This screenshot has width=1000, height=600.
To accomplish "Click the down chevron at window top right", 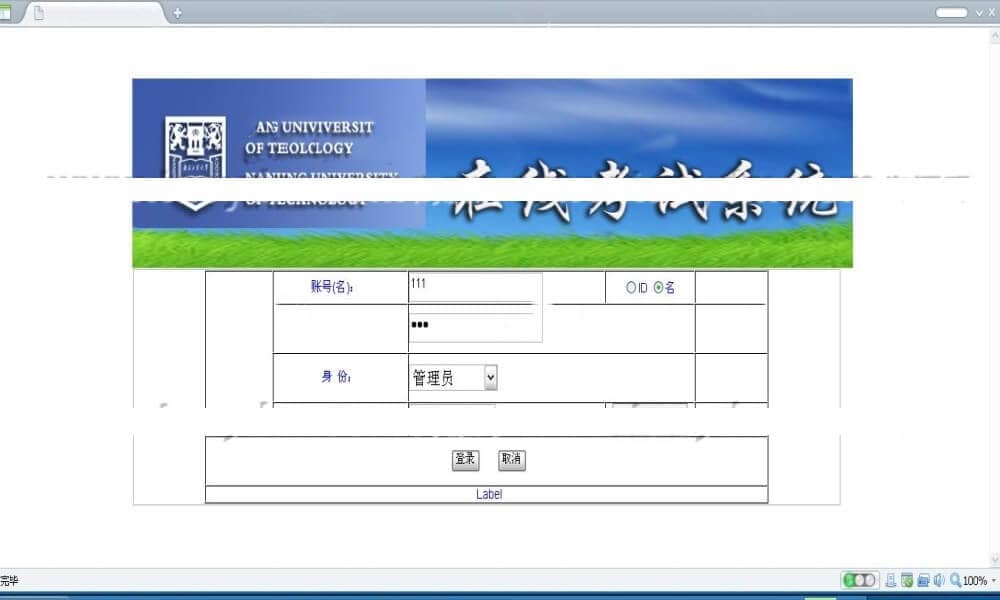I will pos(980,13).
